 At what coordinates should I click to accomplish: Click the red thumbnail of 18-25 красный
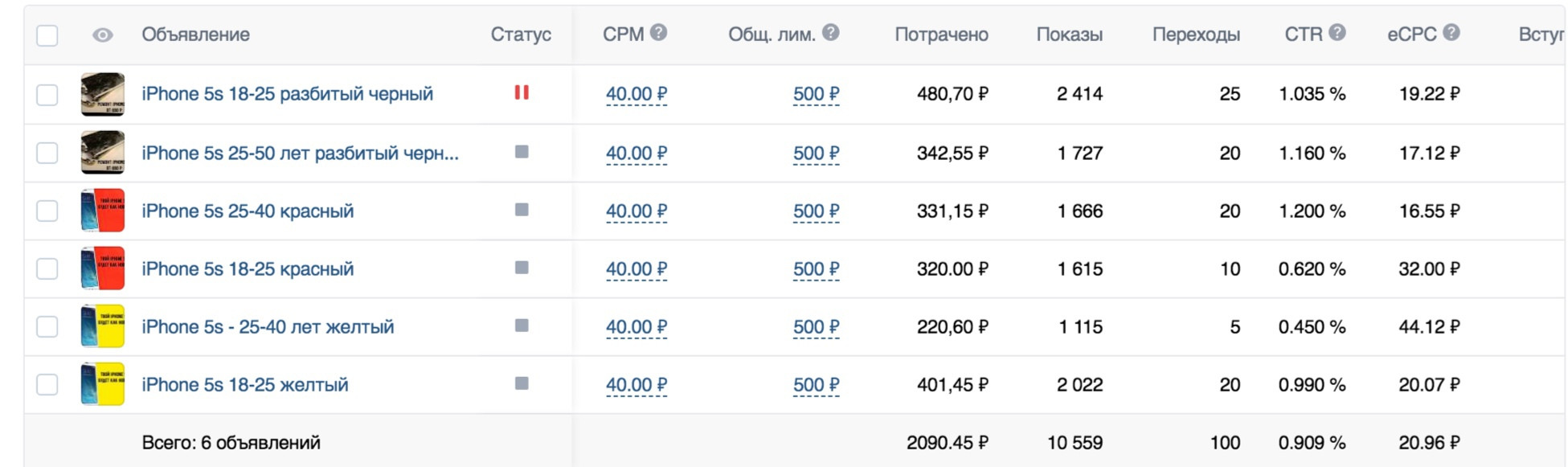click(103, 268)
